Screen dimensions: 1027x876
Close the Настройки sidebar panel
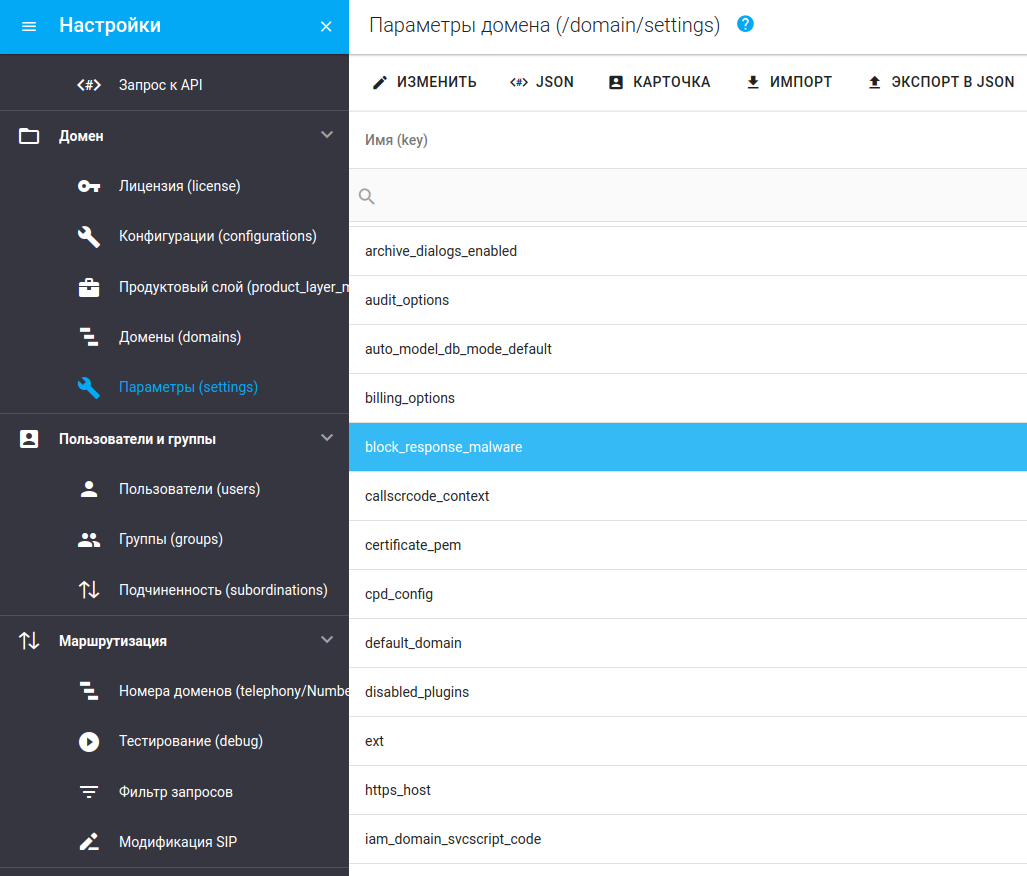pyautogui.click(x=326, y=26)
